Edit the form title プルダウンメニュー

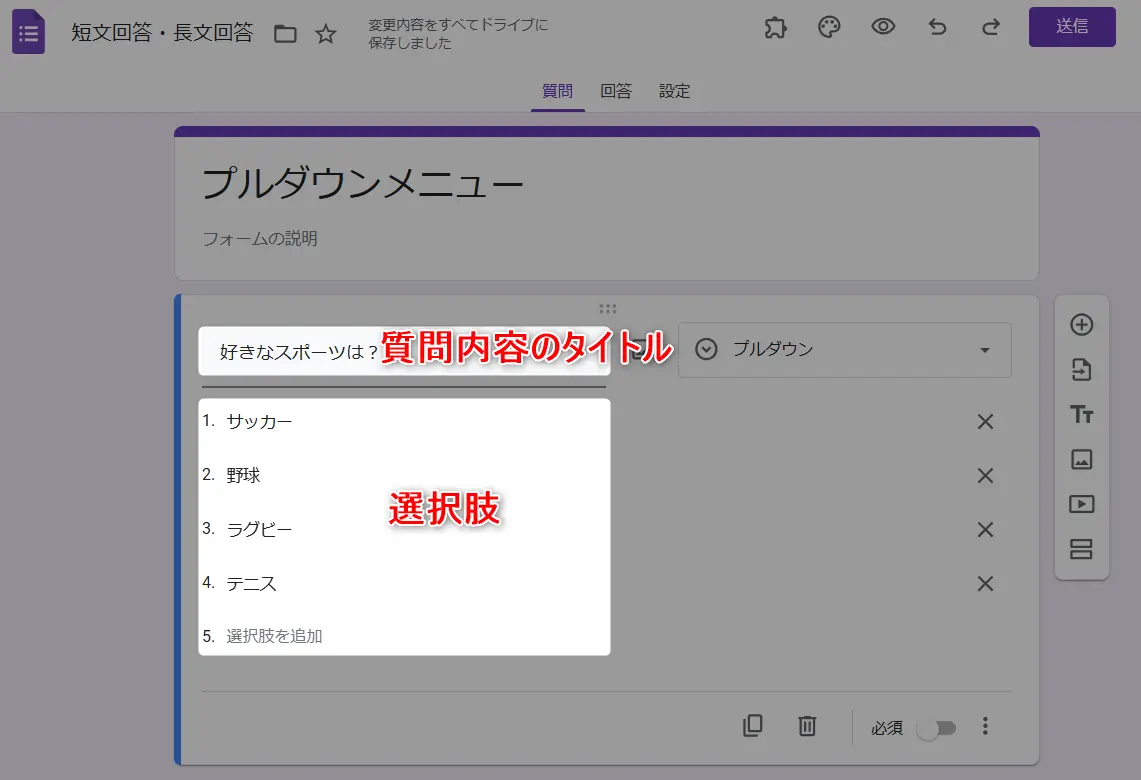tap(362, 183)
